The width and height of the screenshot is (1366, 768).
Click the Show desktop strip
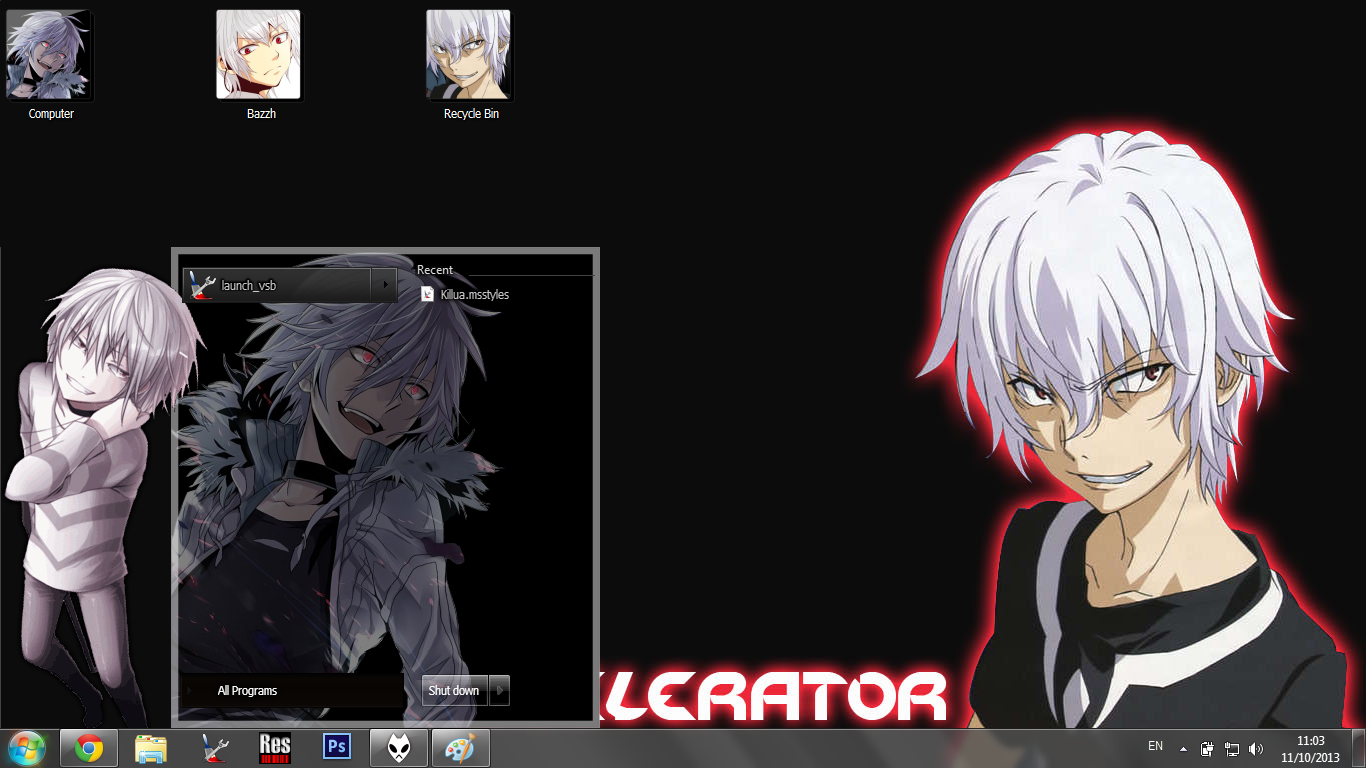tap(1359, 749)
